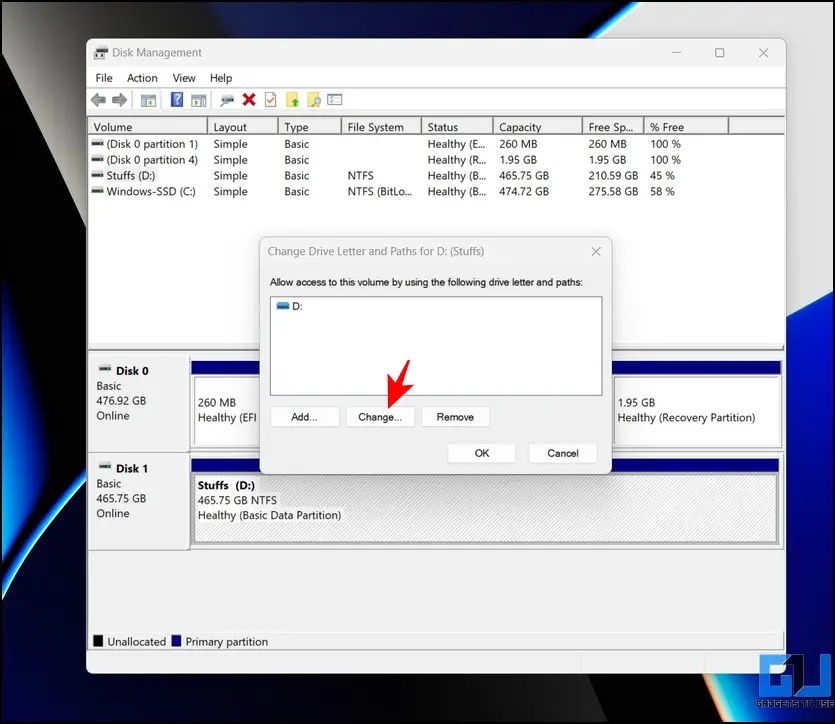
Task: Open the Action menu
Action: tap(142, 78)
